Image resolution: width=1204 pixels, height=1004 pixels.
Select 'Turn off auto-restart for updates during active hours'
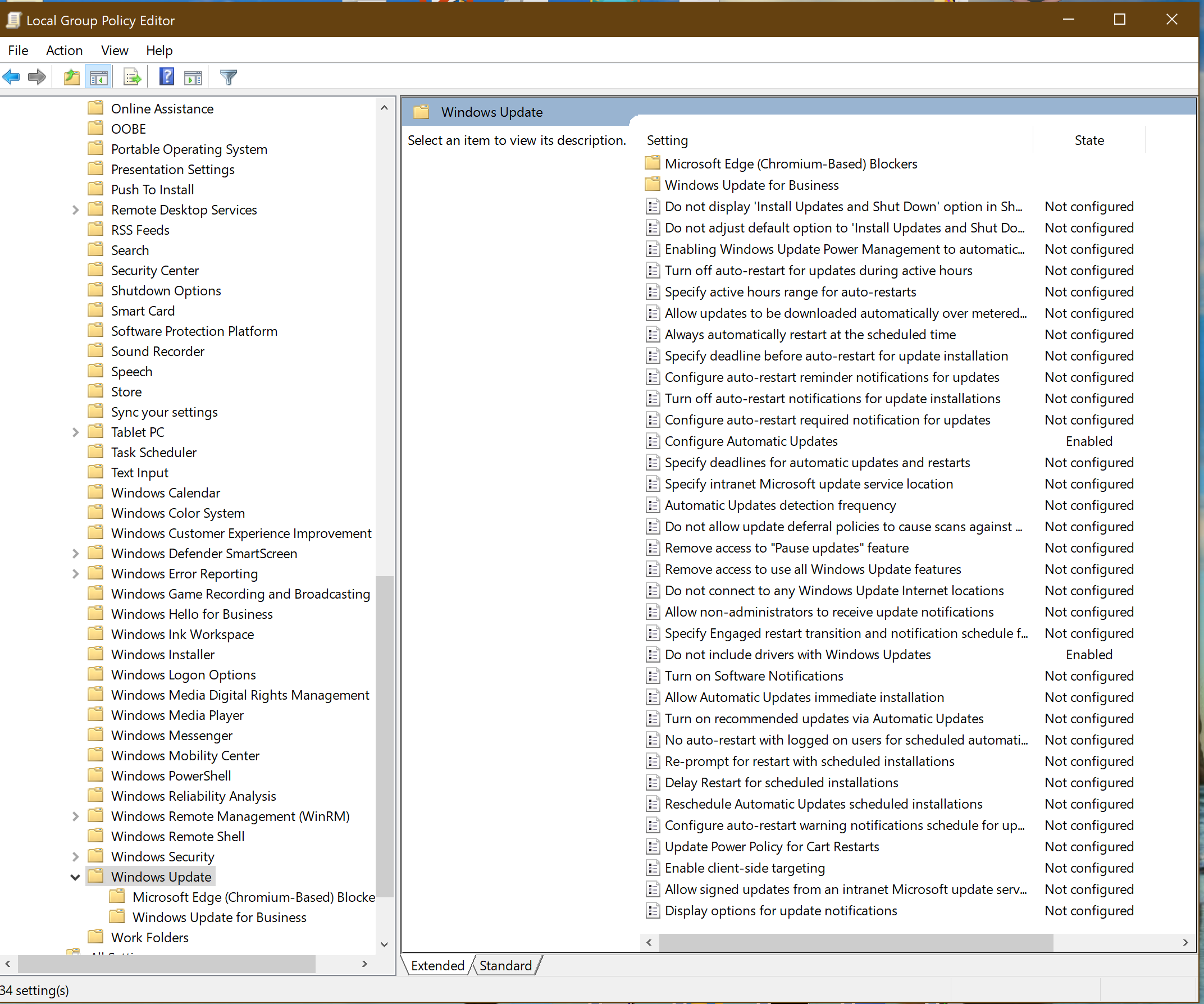[x=819, y=271]
